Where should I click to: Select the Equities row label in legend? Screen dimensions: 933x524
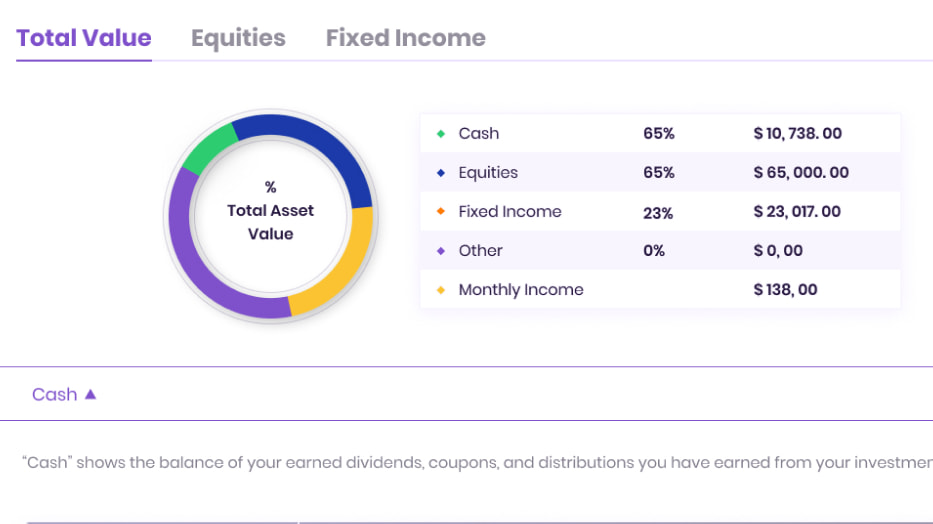[488, 173]
